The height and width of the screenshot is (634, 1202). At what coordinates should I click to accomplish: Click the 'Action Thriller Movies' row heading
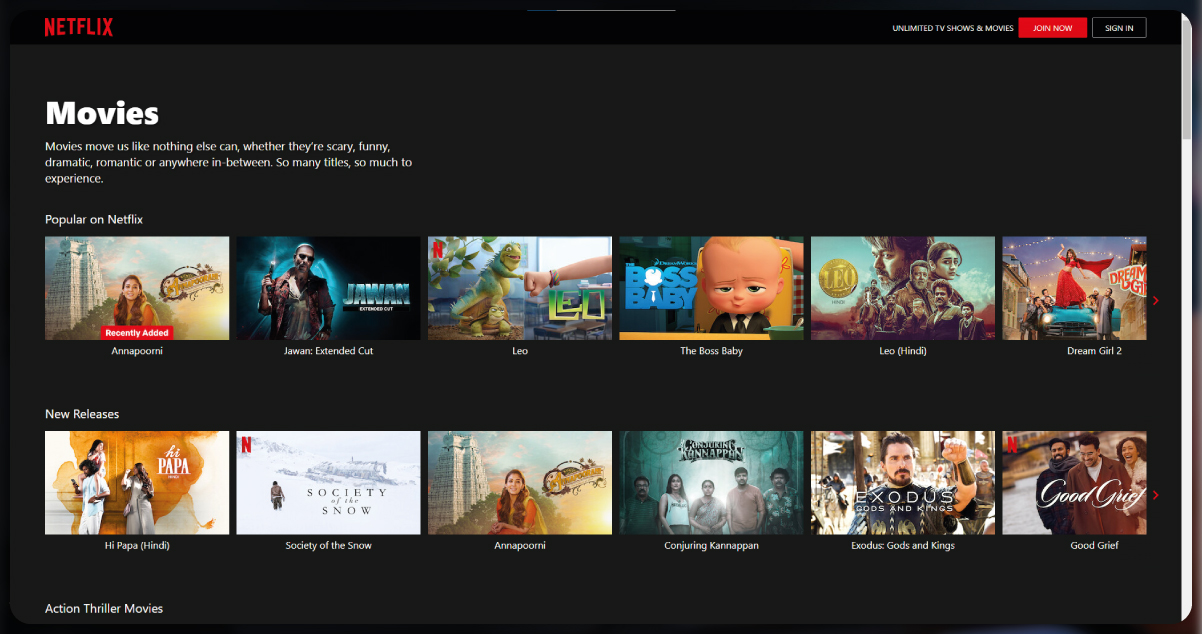pyautogui.click(x=104, y=608)
